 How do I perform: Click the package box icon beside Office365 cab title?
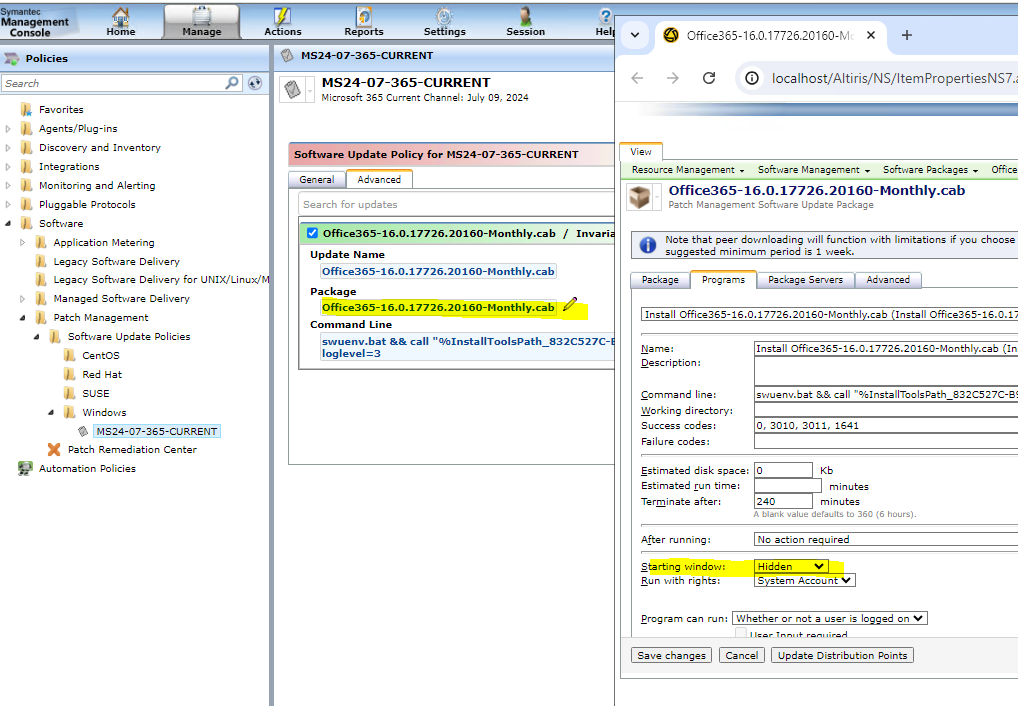click(639, 197)
